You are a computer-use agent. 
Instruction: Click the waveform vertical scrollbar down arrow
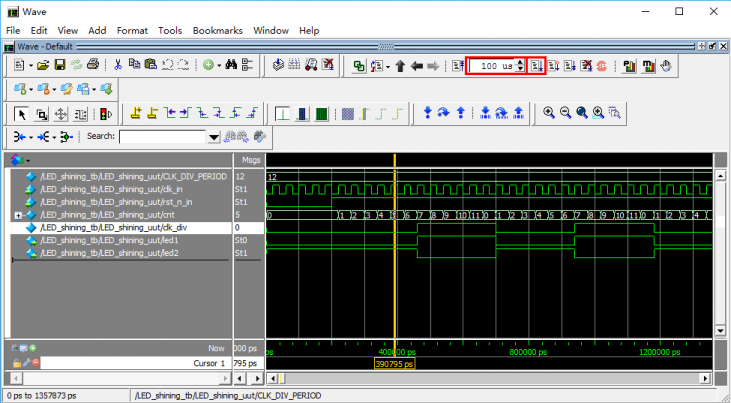[x=720, y=331]
